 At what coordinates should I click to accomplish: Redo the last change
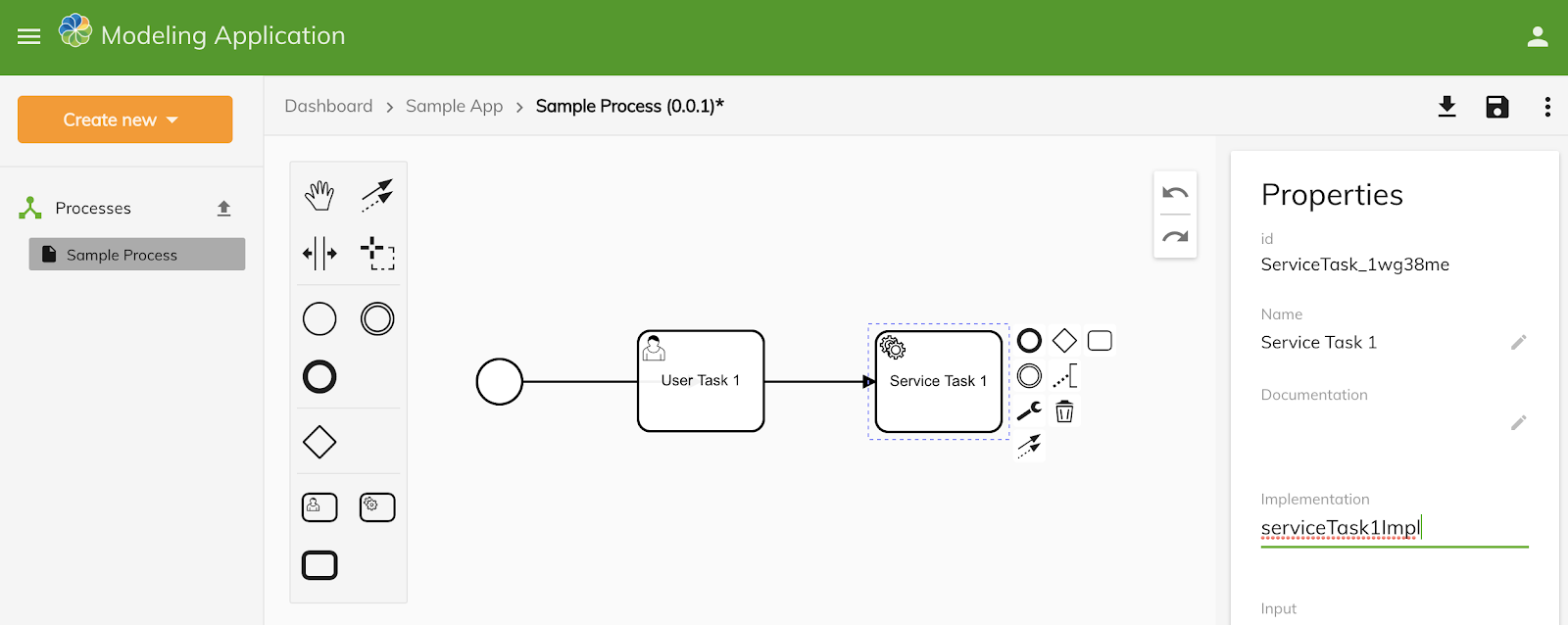point(1175,236)
